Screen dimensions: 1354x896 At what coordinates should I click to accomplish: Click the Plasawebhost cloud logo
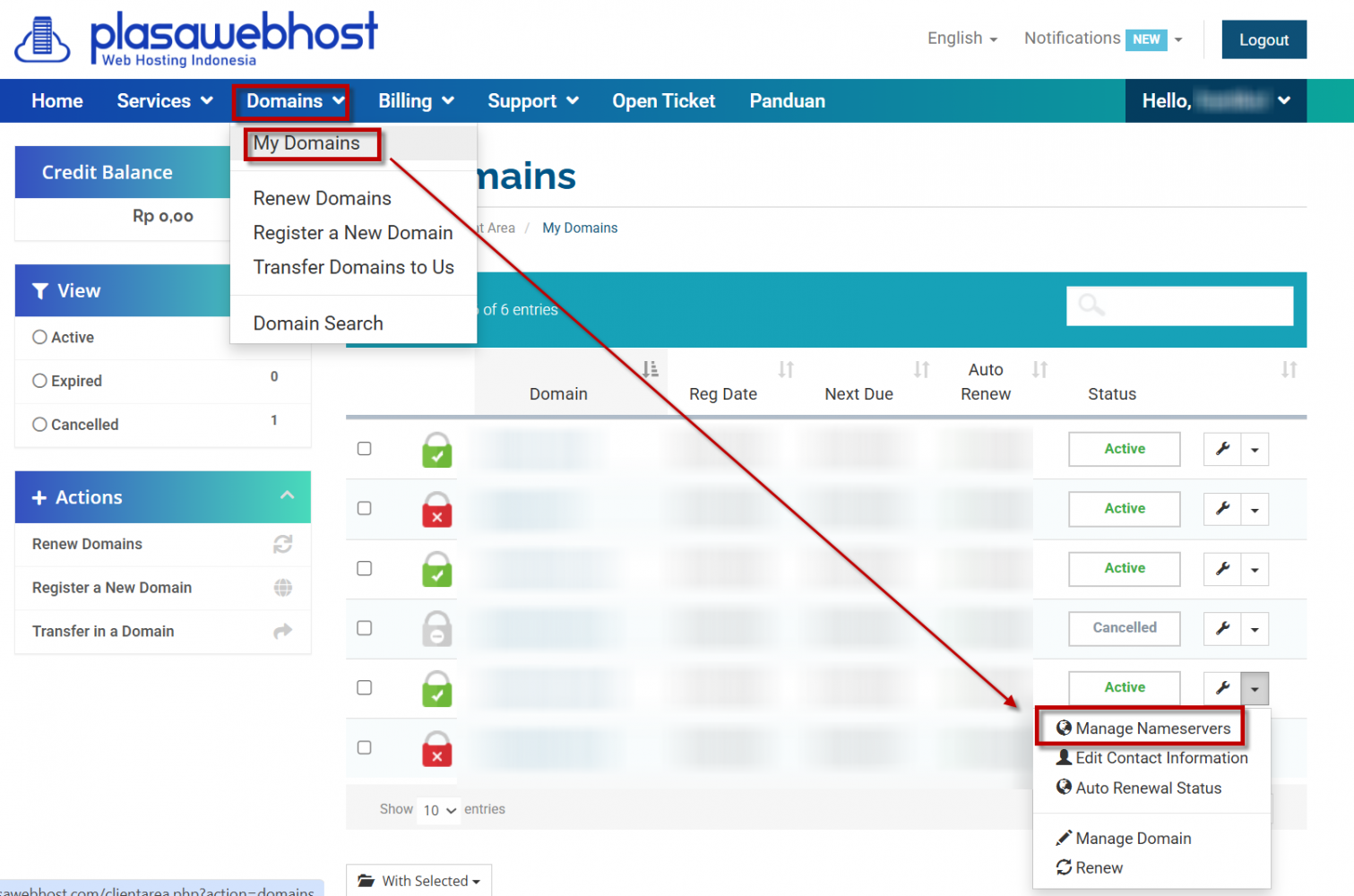point(42,40)
